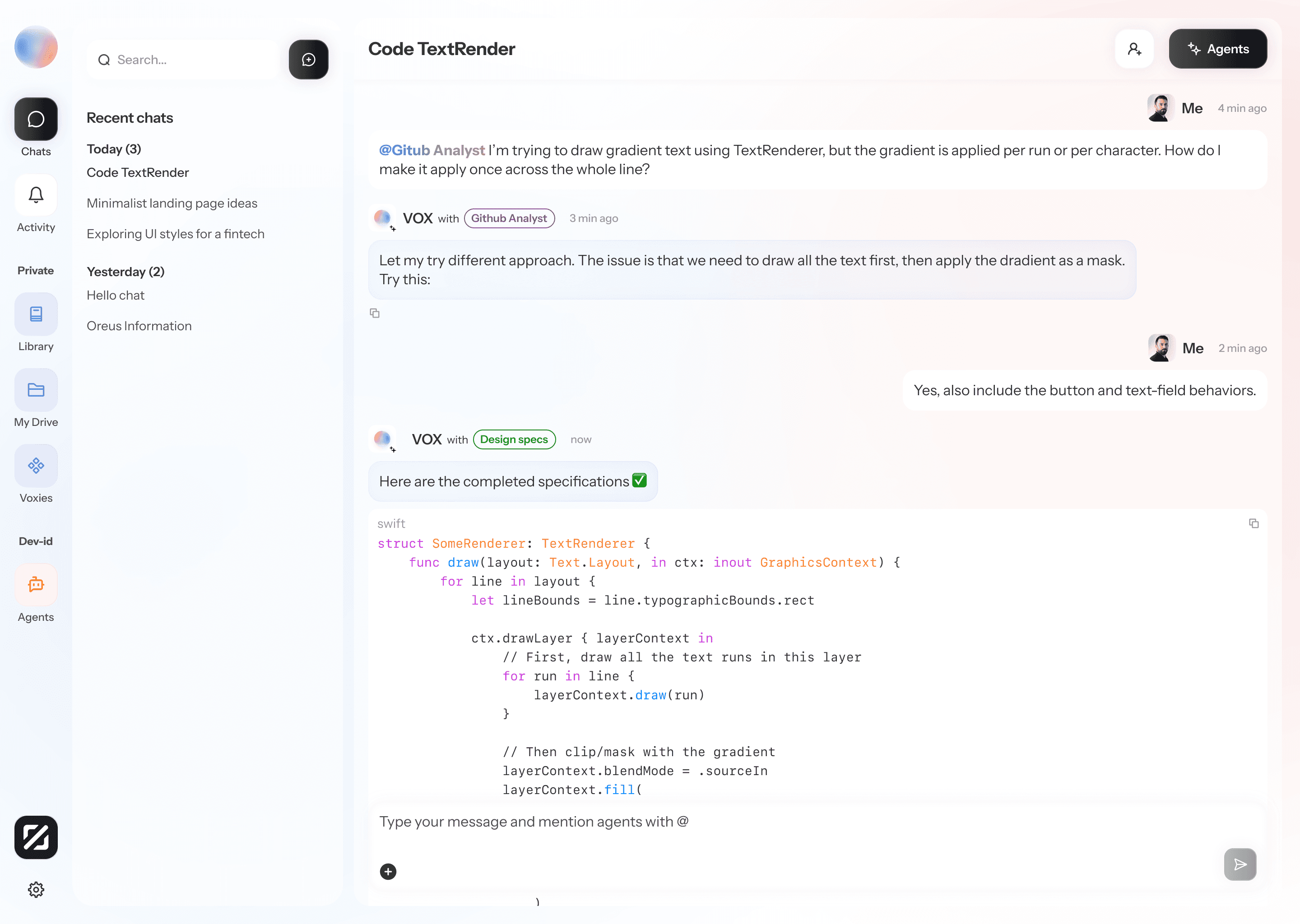Open the Oreus Information chat
This screenshot has height=924, width=1300.
139,326
